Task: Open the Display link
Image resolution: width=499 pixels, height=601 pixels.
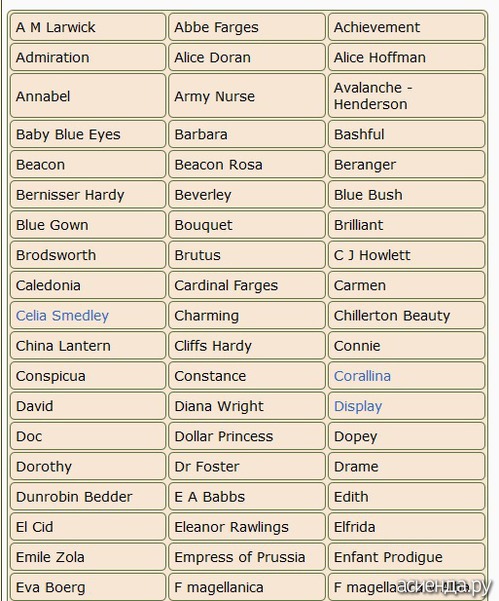Action: coord(358,406)
